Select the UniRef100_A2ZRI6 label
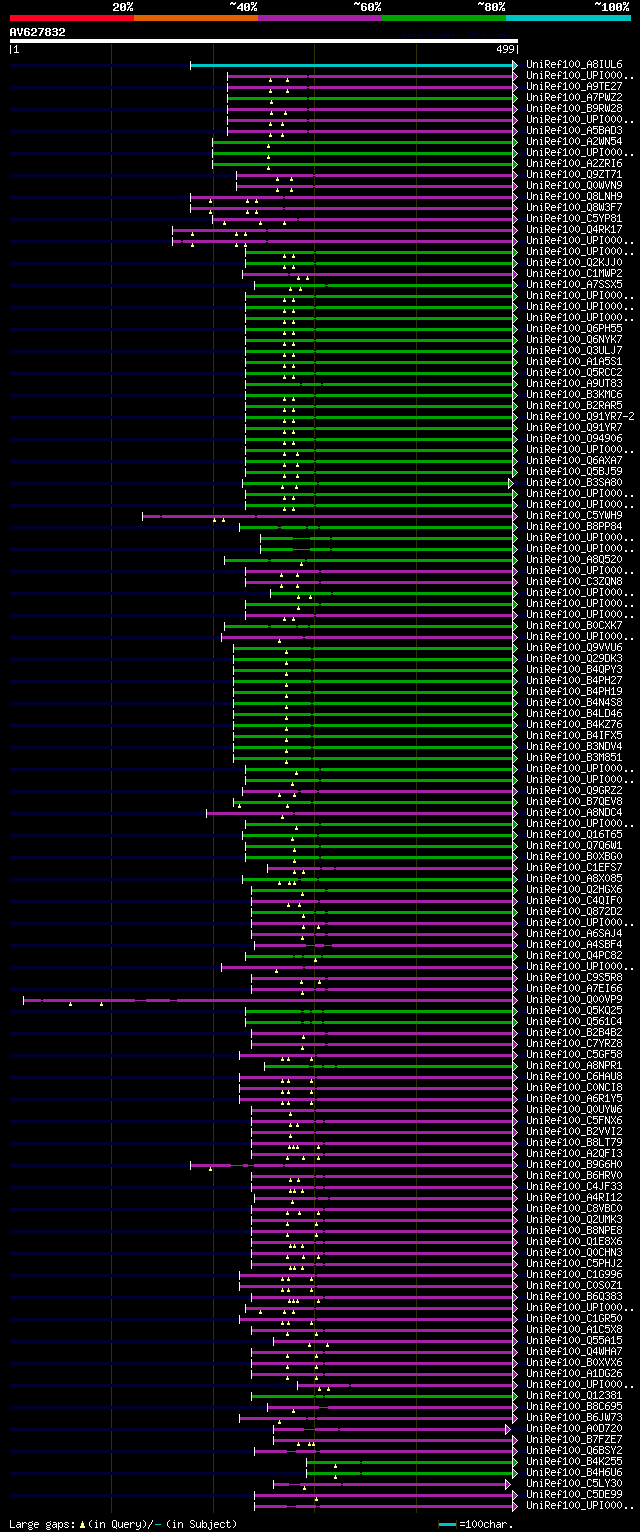The height and width of the screenshot is (1532, 640). tap(574, 164)
